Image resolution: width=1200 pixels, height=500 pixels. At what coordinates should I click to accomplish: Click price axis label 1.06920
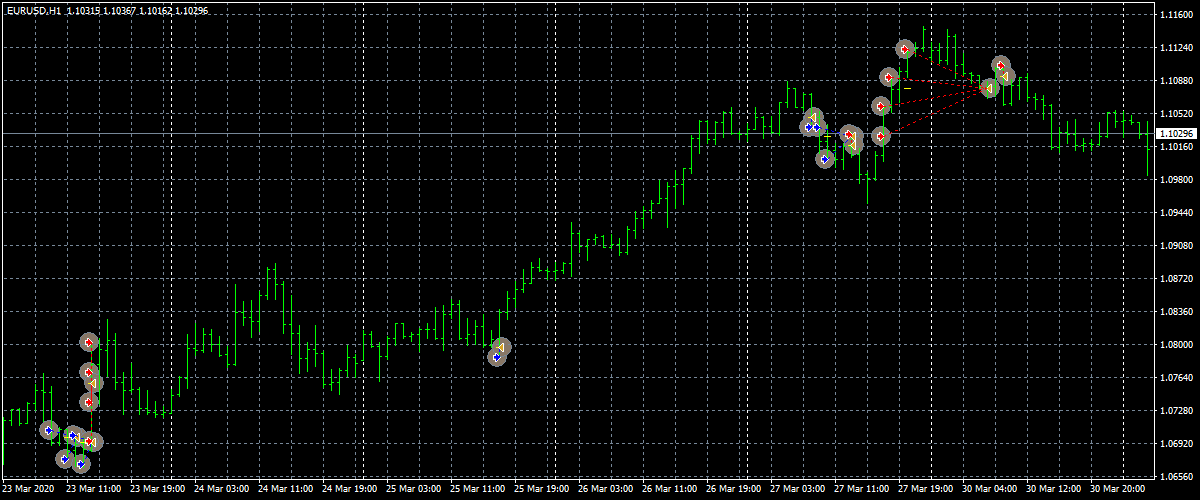pos(1176,444)
